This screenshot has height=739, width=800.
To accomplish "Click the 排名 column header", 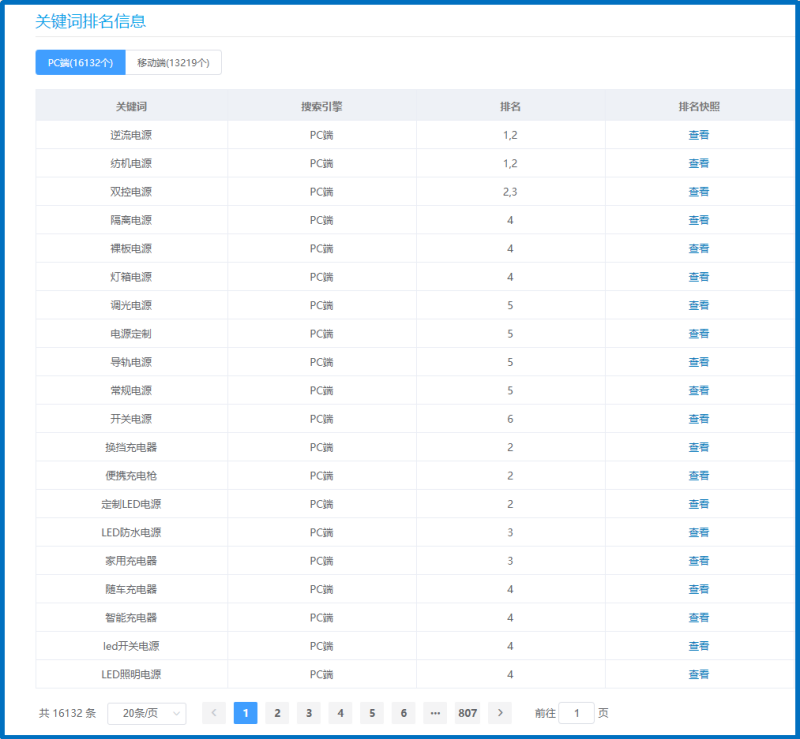I will pyautogui.click(x=510, y=106).
